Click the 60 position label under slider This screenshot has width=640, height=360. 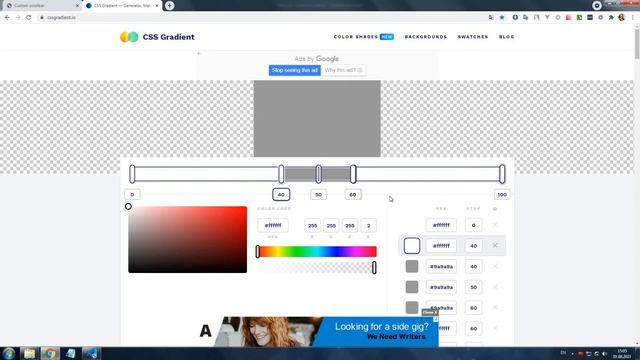click(353, 195)
